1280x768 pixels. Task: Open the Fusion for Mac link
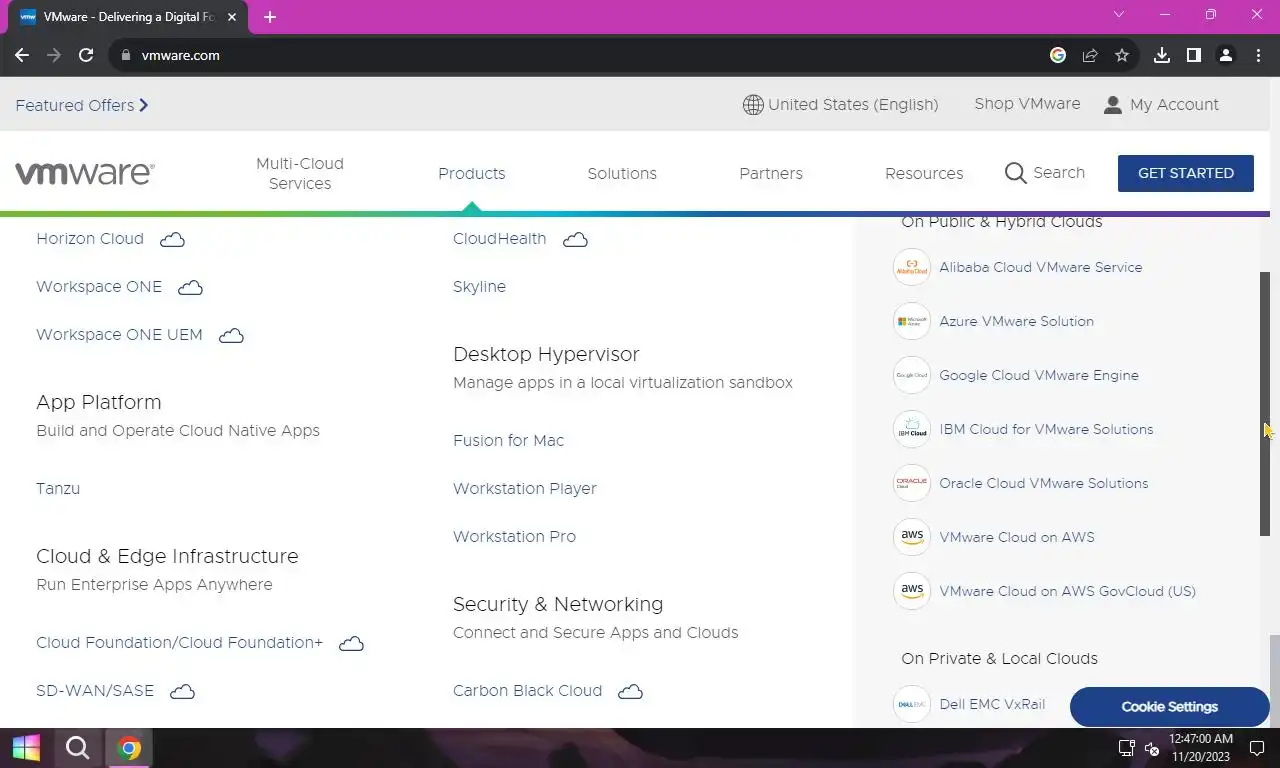[x=508, y=441]
